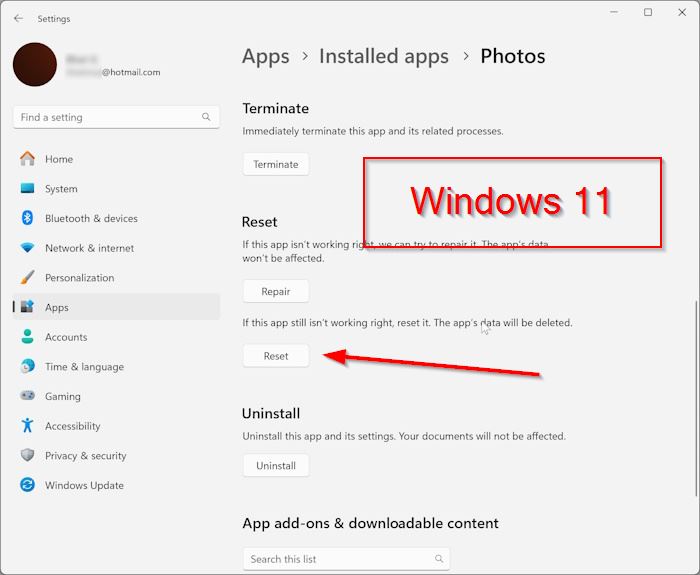Click the Apps icon in the sidebar
The image size is (700, 575).
27,307
